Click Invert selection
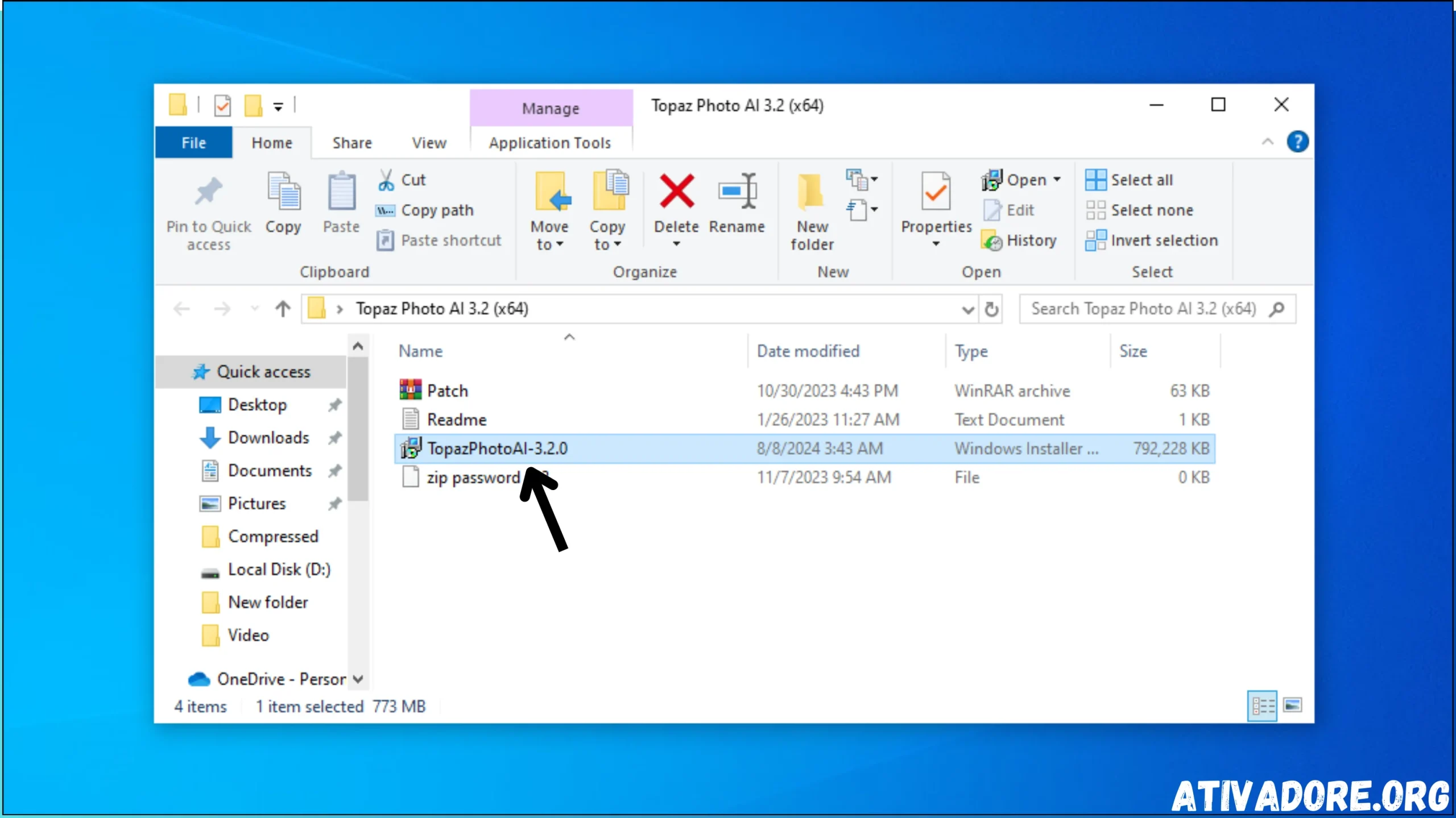The image size is (1456, 818). click(1152, 240)
